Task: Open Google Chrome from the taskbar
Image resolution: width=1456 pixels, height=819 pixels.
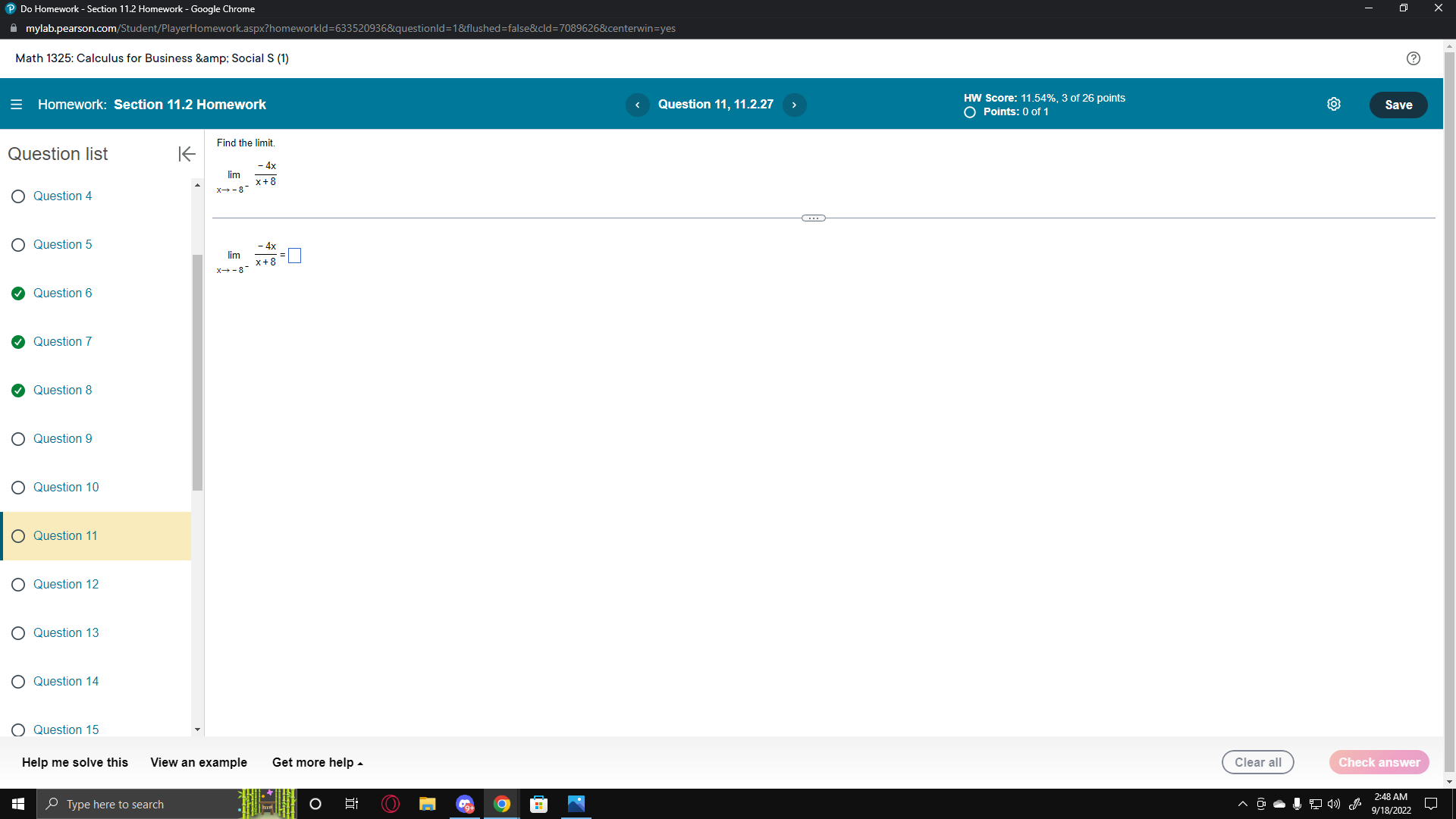Action: point(501,804)
